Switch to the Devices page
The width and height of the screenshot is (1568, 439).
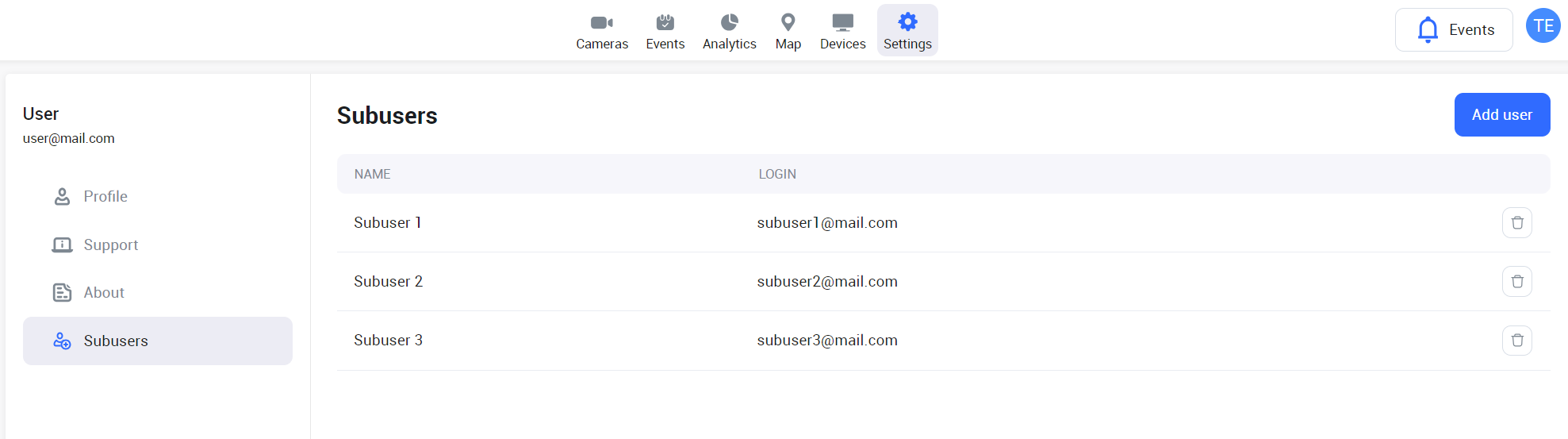(x=842, y=31)
